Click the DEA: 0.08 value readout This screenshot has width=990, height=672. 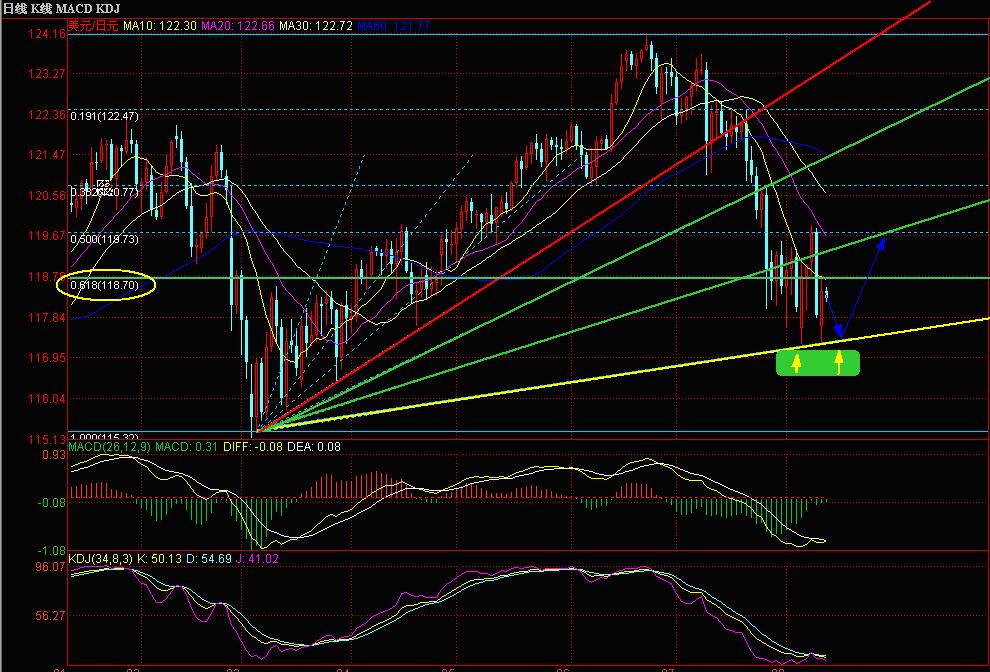pyautogui.click(x=314, y=447)
